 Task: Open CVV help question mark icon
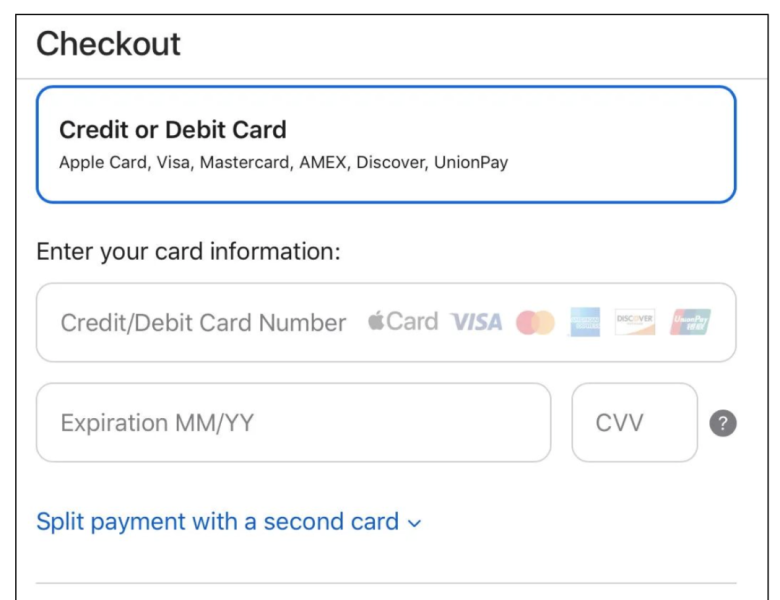[x=723, y=423]
